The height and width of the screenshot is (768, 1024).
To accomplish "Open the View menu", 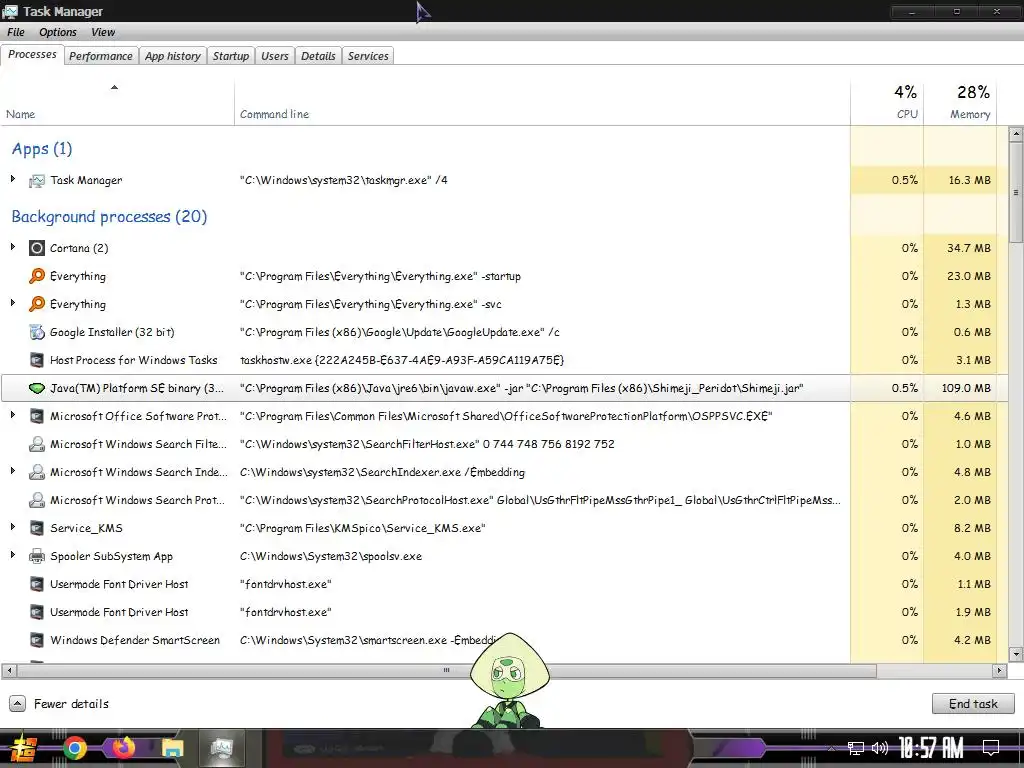I will coord(103,32).
